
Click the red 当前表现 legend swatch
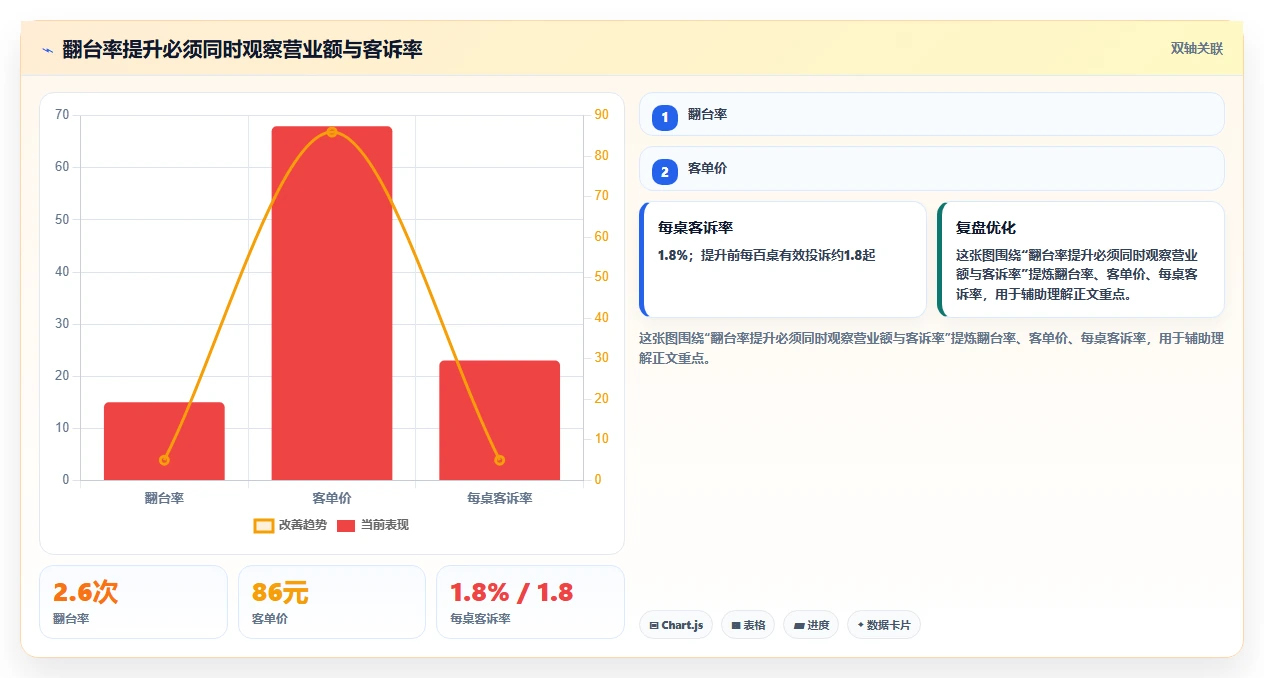(346, 525)
